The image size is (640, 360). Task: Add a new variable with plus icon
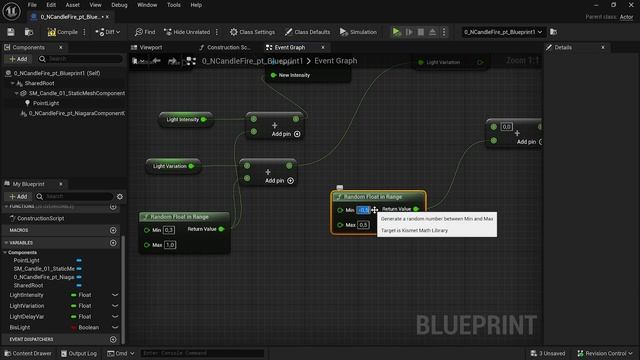point(113,243)
